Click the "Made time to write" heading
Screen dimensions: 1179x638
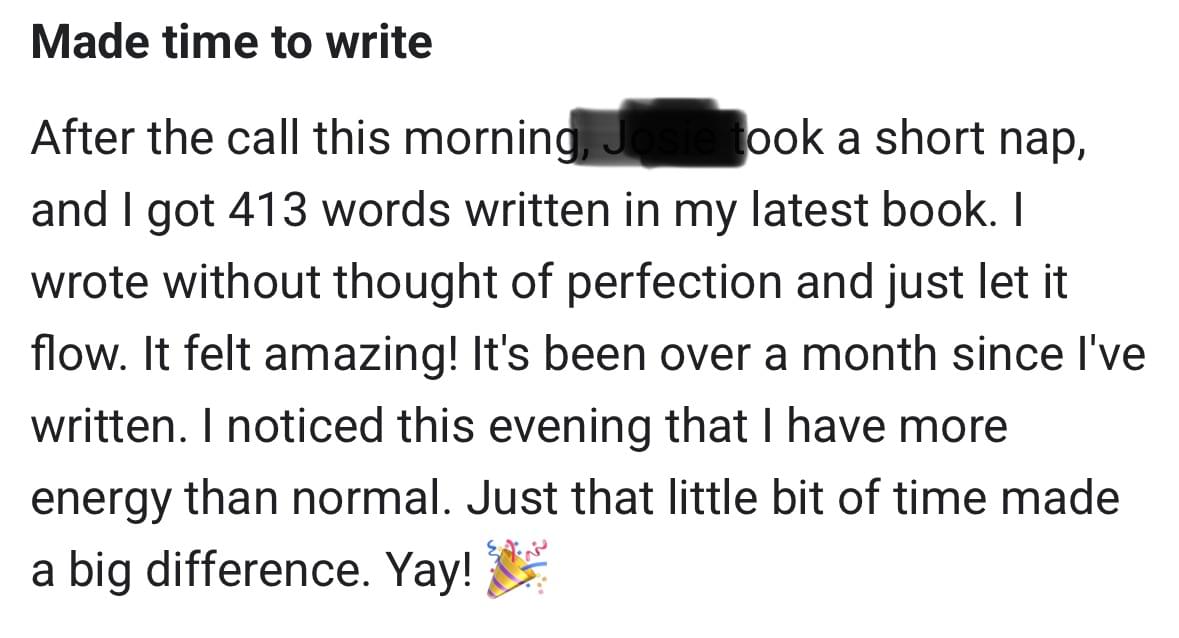pos(231,45)
